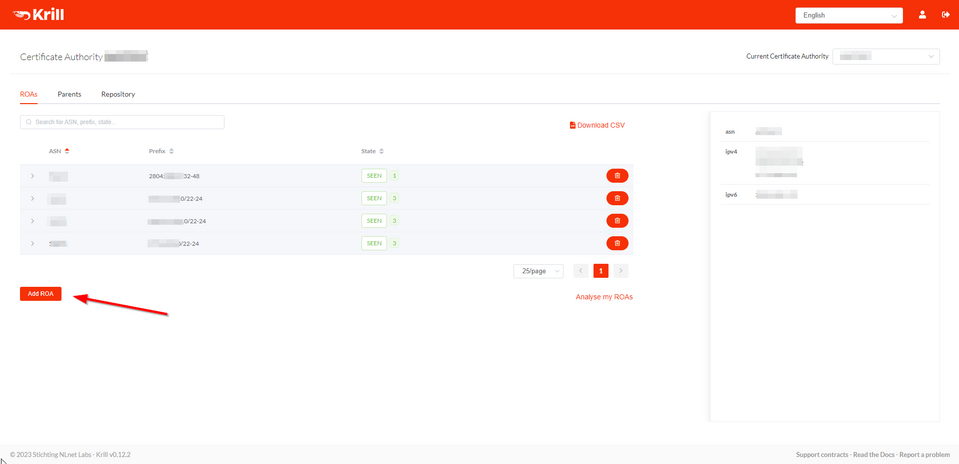Open the user profile icon
The width and height of the screenshot is (959, 464).
point(922,15)
